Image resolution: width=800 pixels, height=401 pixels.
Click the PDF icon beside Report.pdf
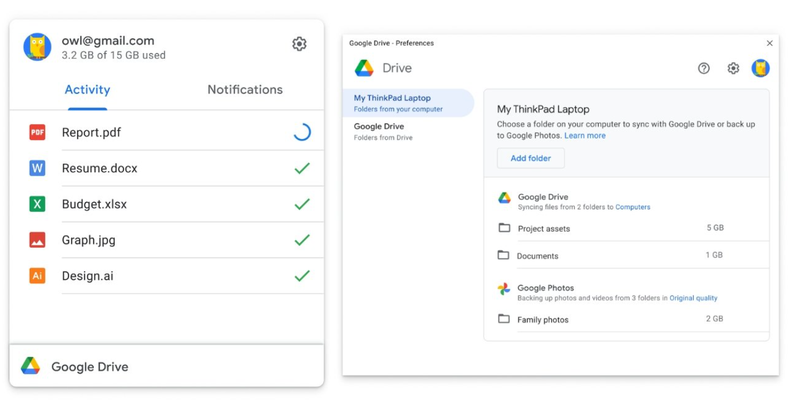[x=37, y=132]
